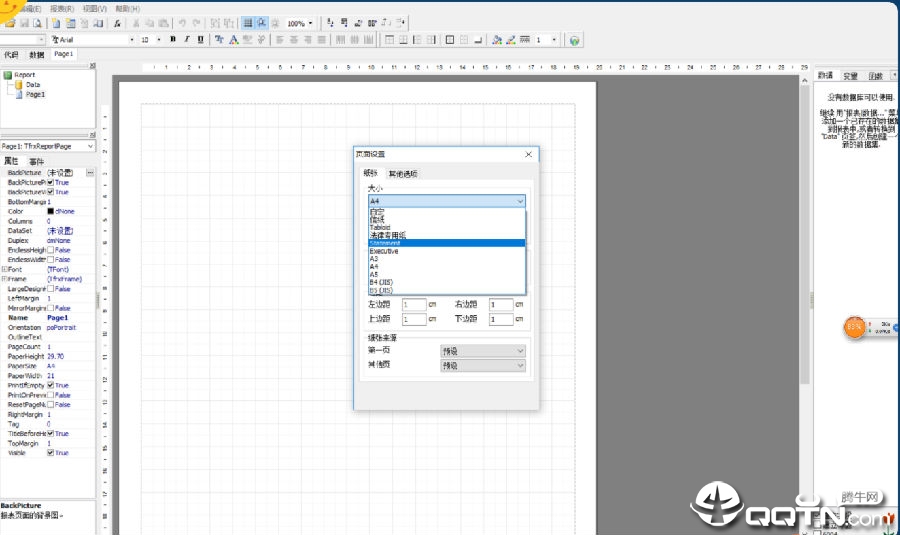Click the open folder toolbar icon
The image size is (900, 535).
pos(10,23)
